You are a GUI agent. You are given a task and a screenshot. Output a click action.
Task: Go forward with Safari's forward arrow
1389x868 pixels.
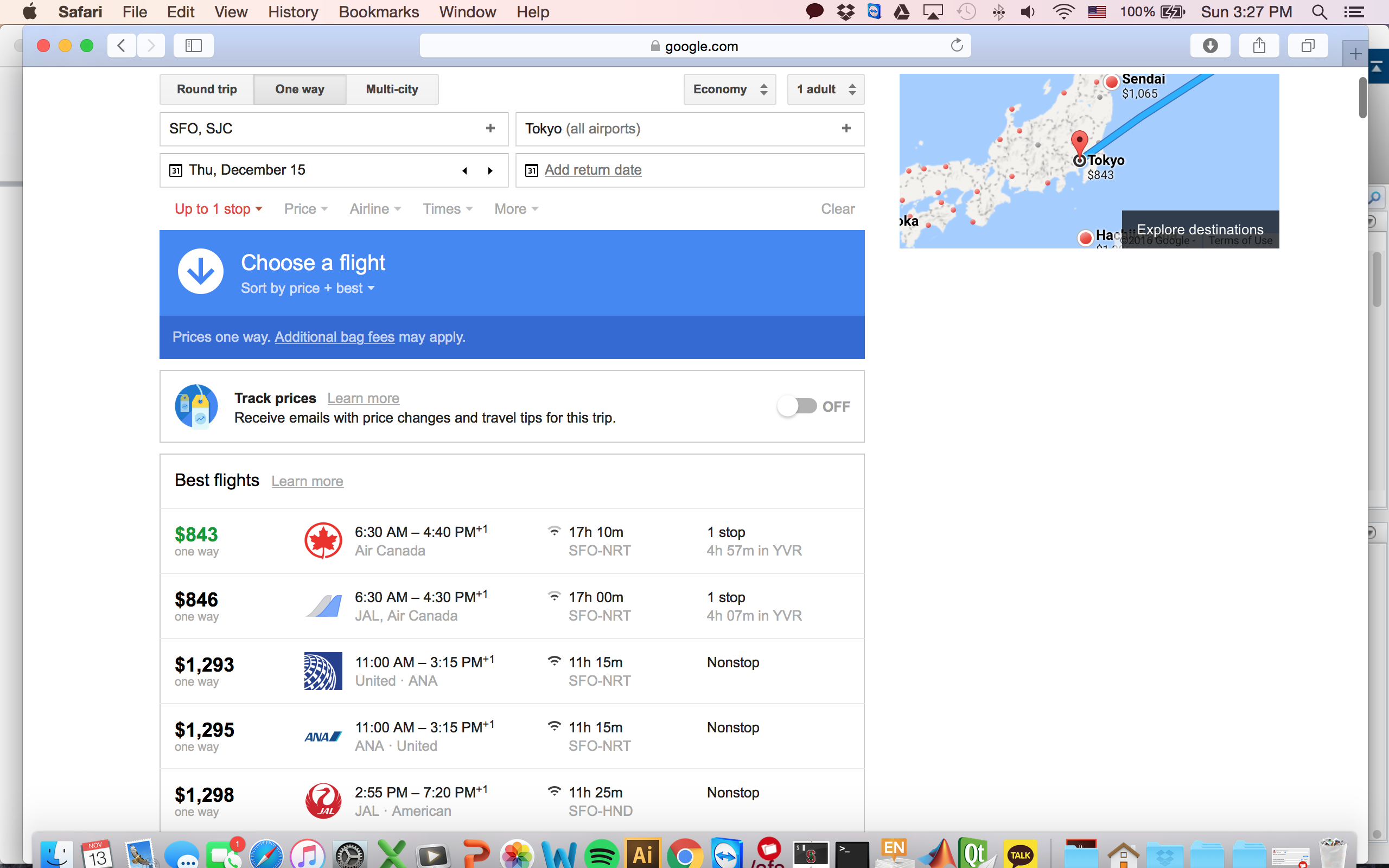(x=151, y=46)
